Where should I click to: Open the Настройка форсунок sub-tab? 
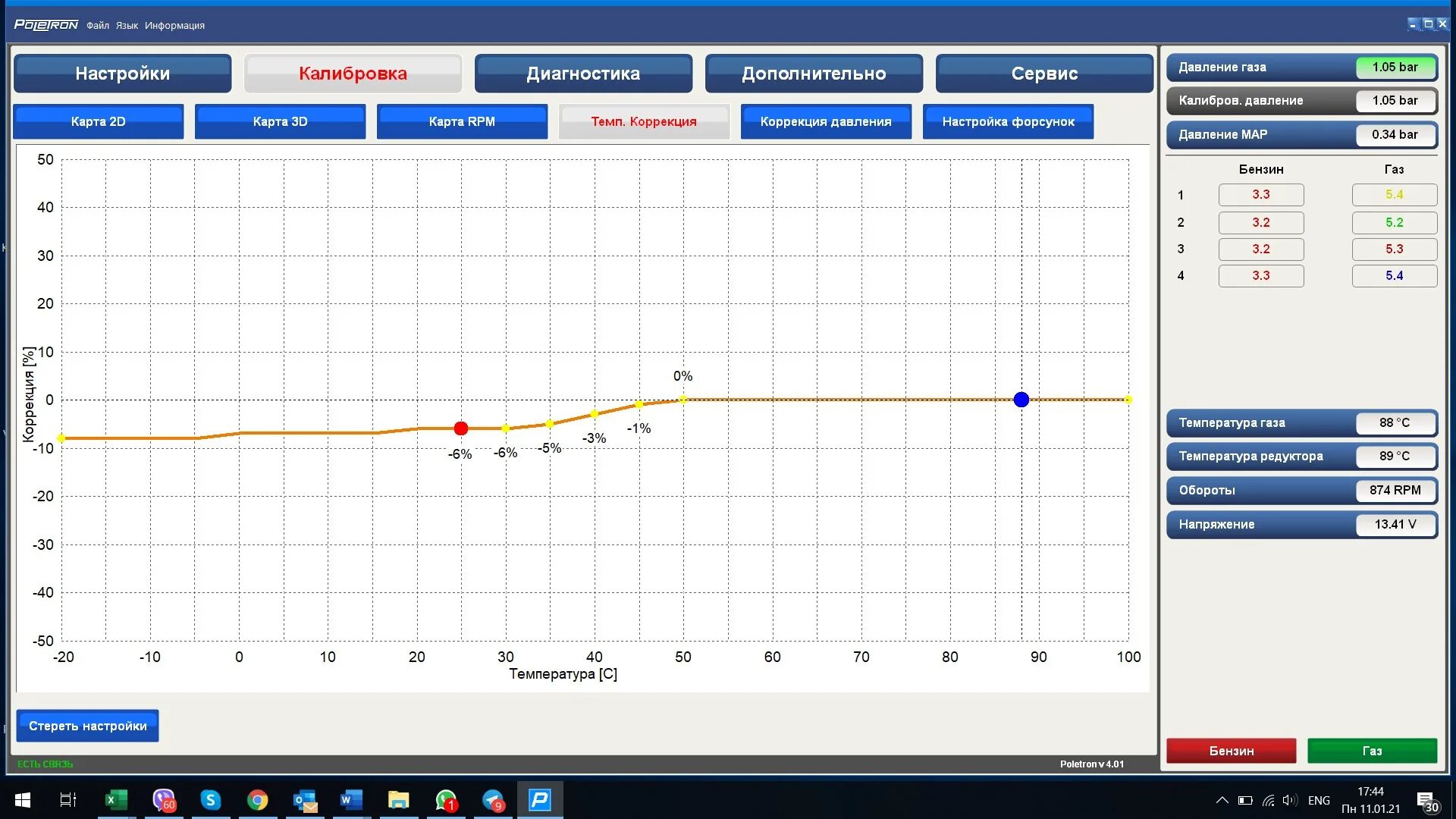(x=1008, y=121)
